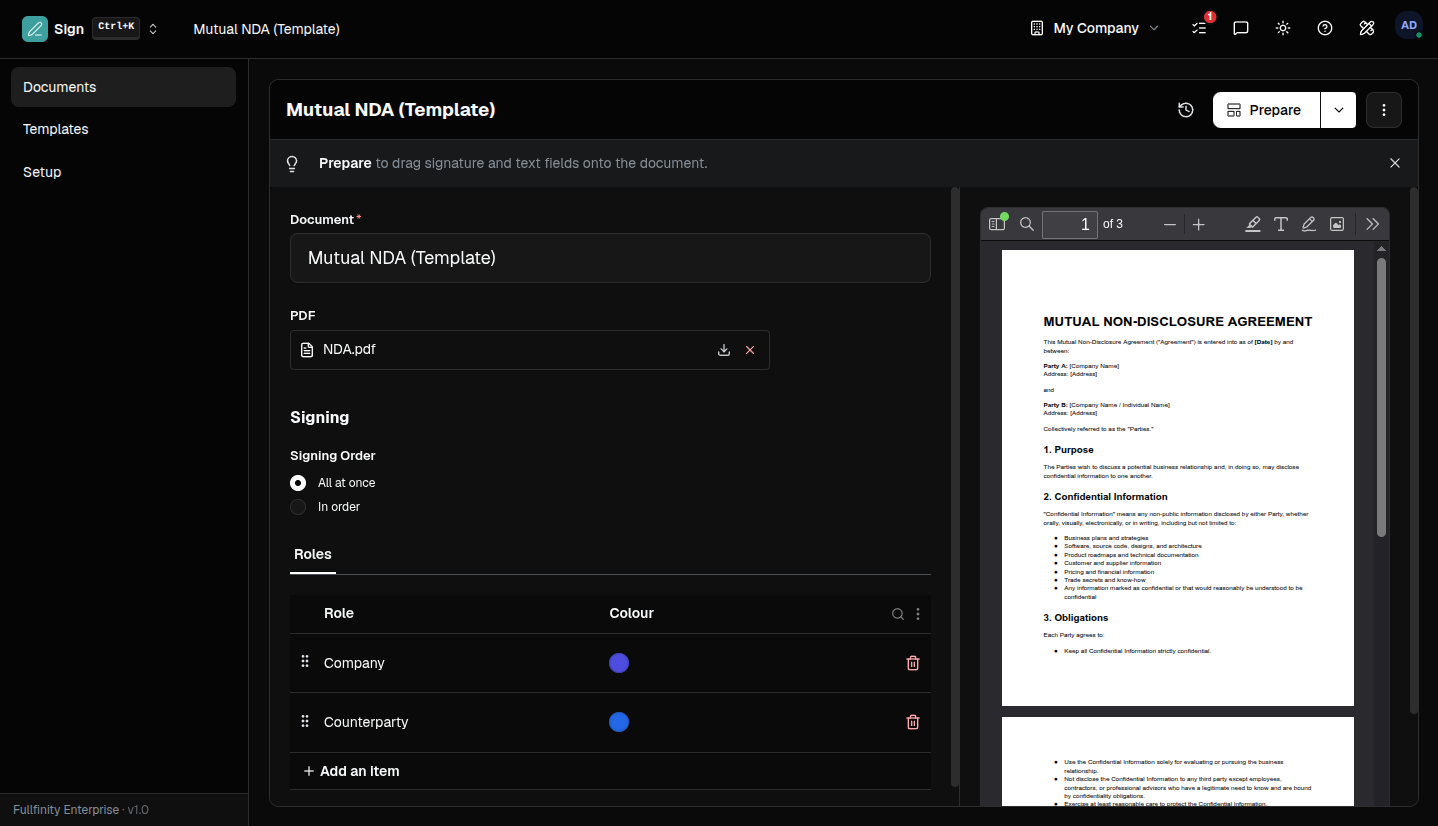
Task: Open the Ctrl+K command shortcut
Action: (x=116, y=28)
